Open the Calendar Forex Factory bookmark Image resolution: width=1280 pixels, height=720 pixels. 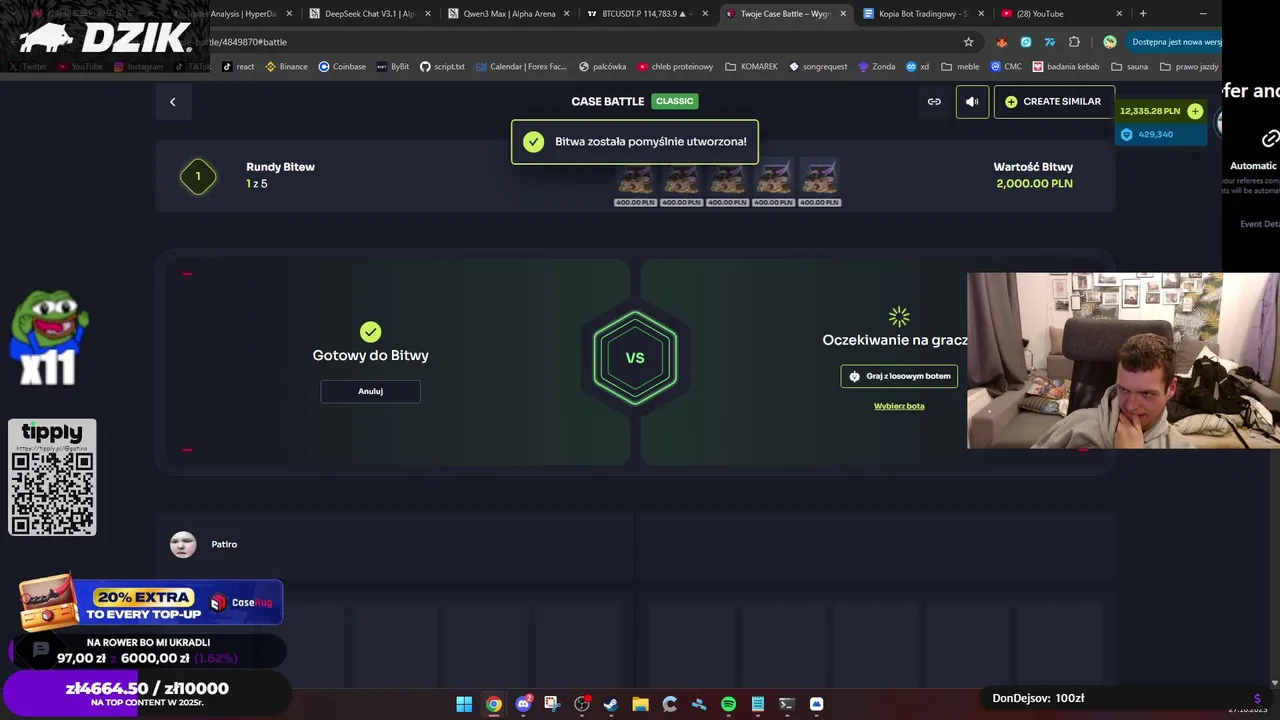pyautogui.click(x=521, y=67)
